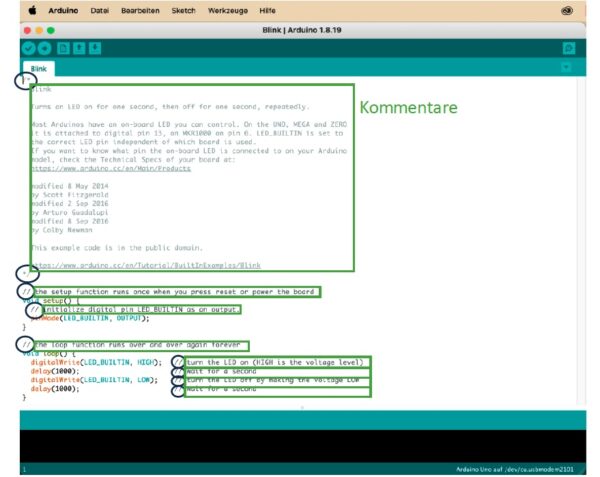The height and width of the screenshot is (477, 600).
Task: Expand the tab options dropdown arrow
Action: pyautogui.click(x=566, y=67)
